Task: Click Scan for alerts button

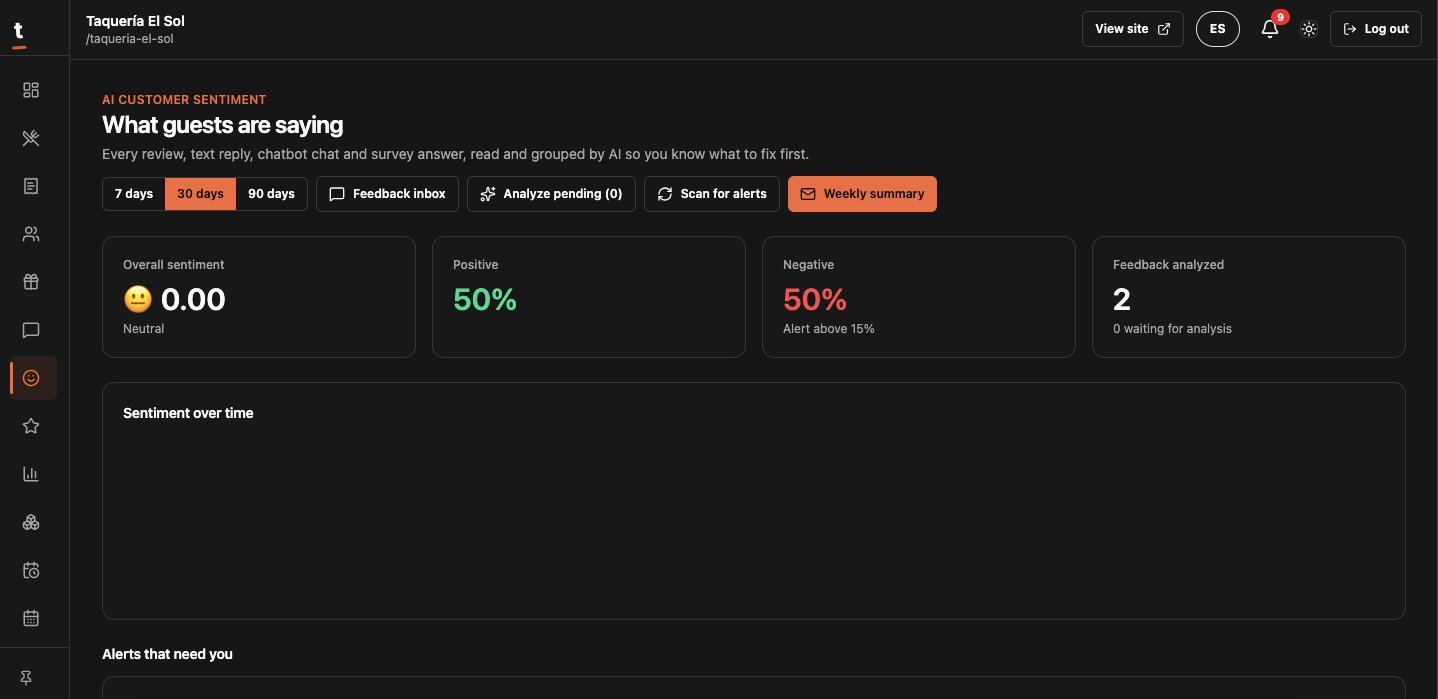Action: click(712, 194)
